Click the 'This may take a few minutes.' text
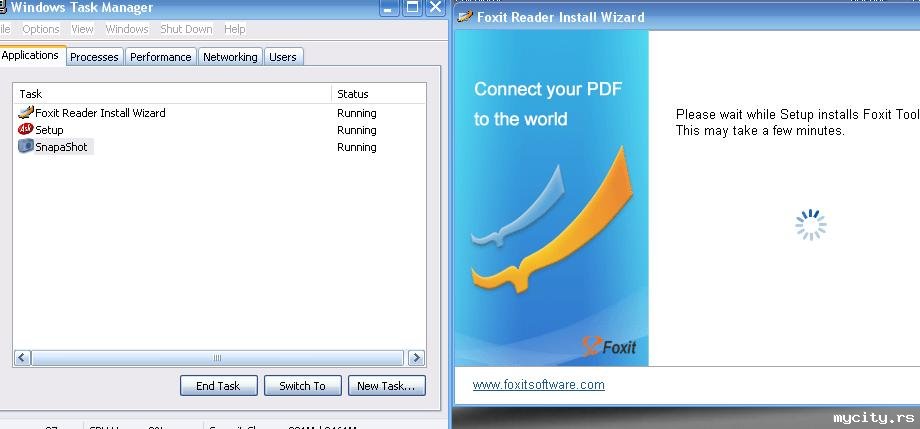 point(760,130)
